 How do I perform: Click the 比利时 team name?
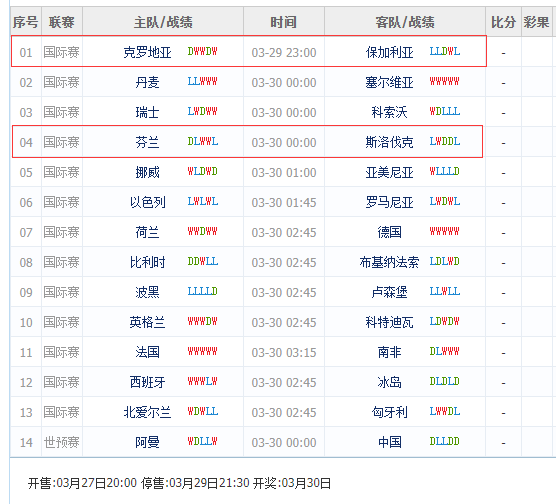click(147, 262)
